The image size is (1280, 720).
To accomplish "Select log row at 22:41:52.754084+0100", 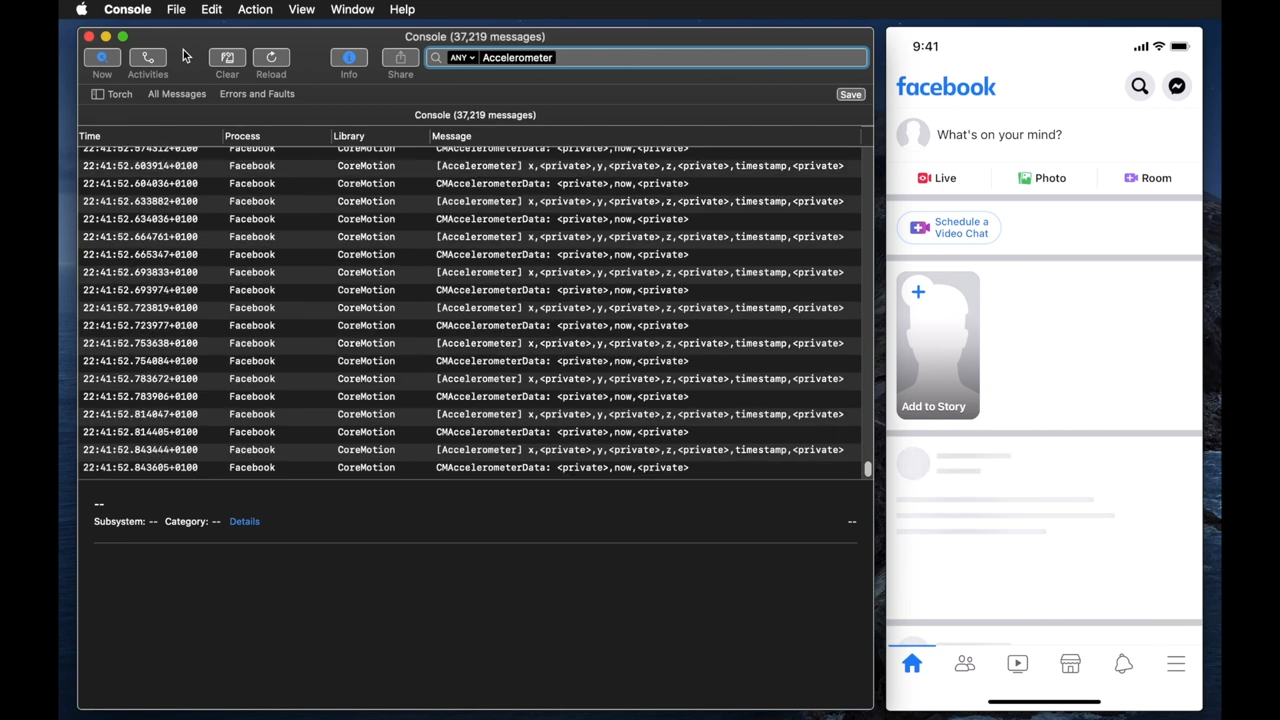I will point(471,361).
